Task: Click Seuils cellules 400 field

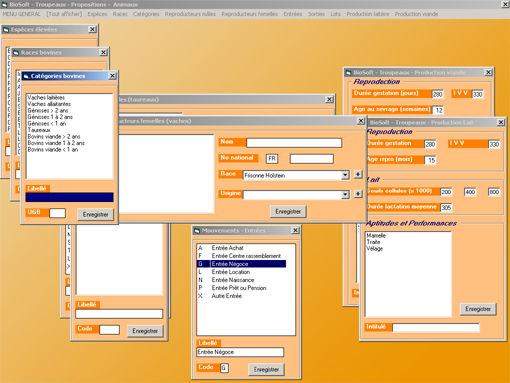Action: pyautogui.click(x=470, y=192)
